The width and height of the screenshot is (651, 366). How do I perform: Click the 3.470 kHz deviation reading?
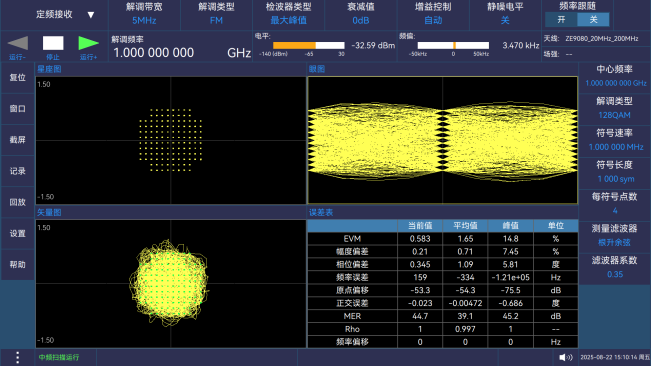(520, 45)
